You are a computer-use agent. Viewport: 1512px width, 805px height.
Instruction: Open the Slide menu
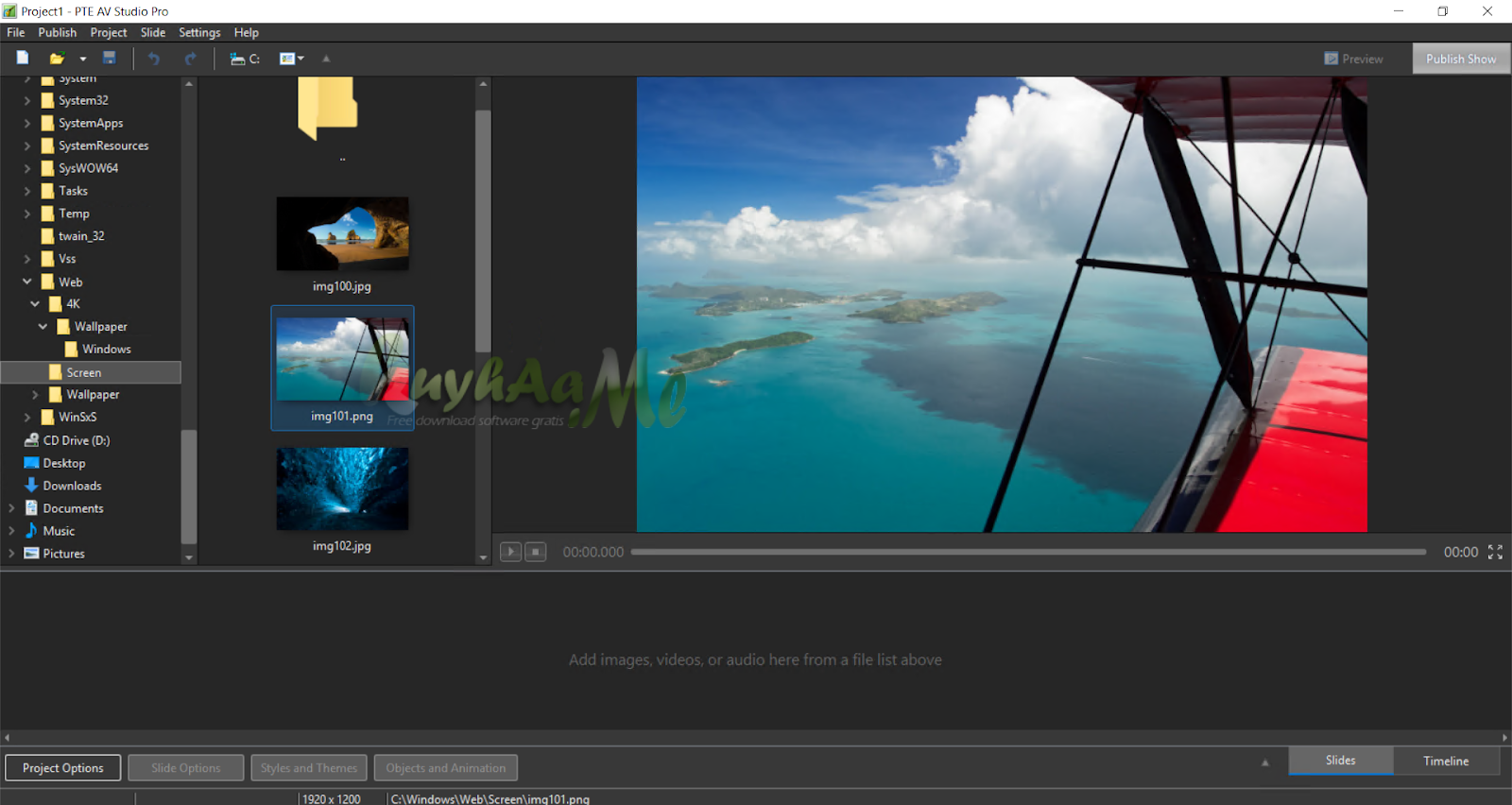click(153, 32)
